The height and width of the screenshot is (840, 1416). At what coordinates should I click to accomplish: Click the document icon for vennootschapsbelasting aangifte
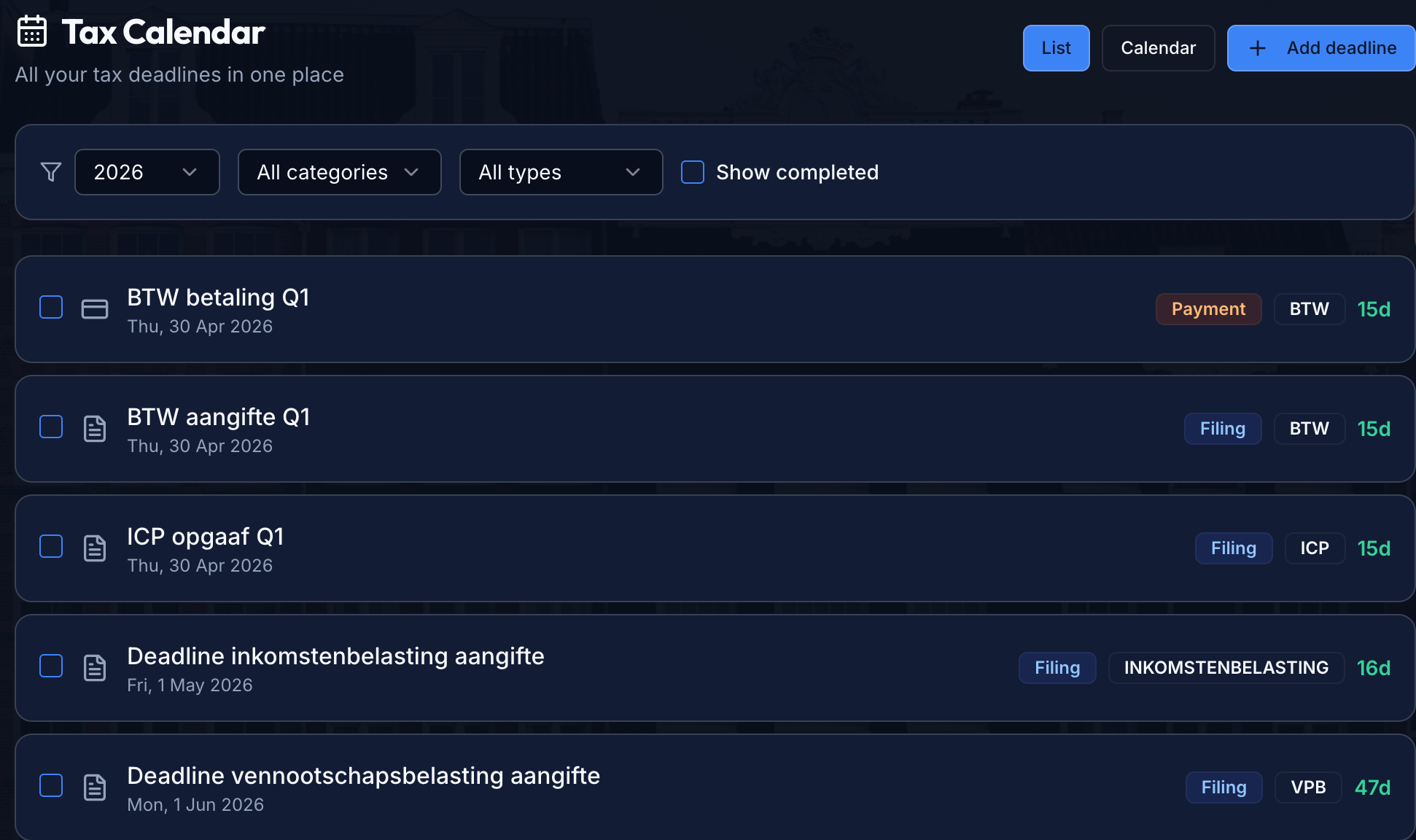click(95, 787)
